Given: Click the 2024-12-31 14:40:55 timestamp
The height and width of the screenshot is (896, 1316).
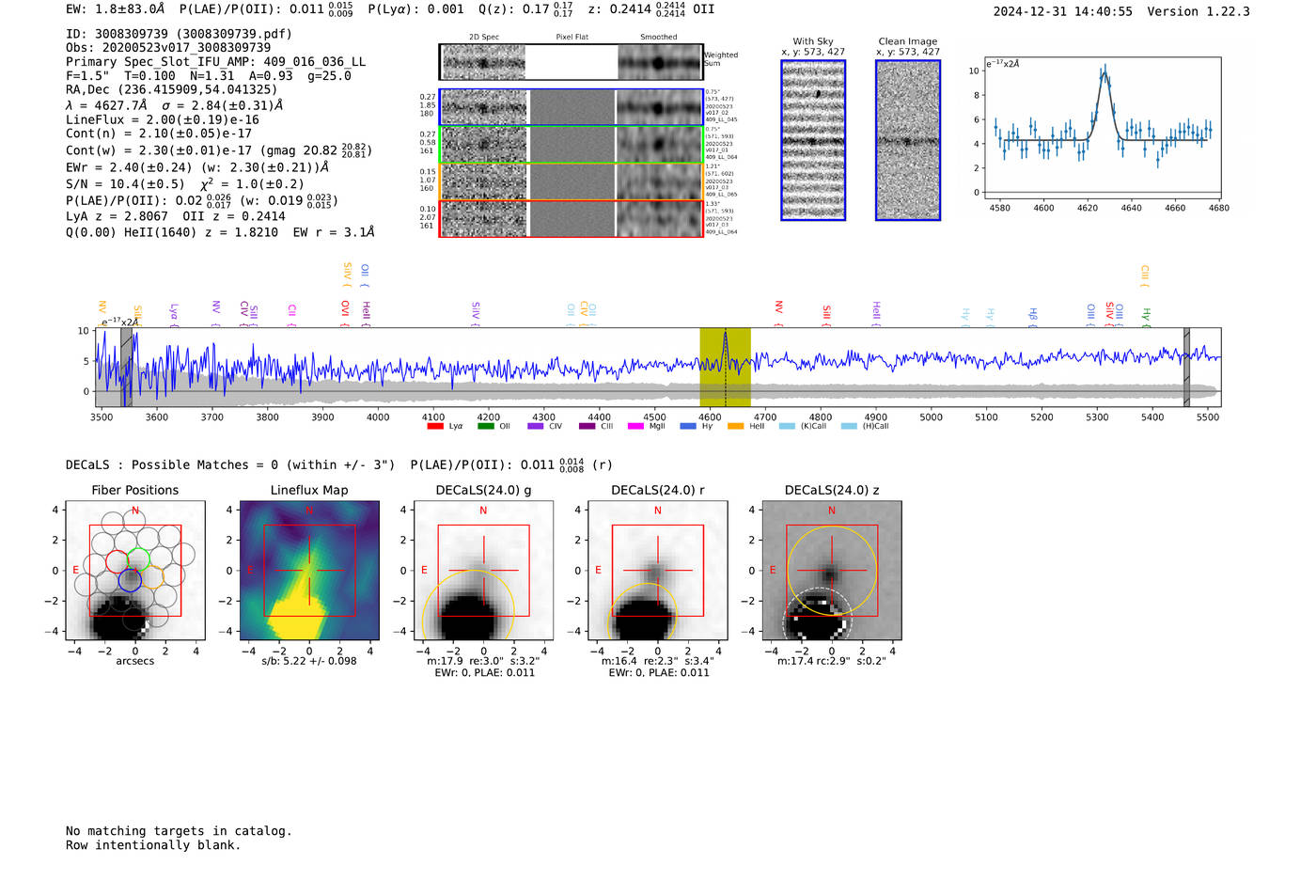Looking at the screenshot, I should [1062, 11].
